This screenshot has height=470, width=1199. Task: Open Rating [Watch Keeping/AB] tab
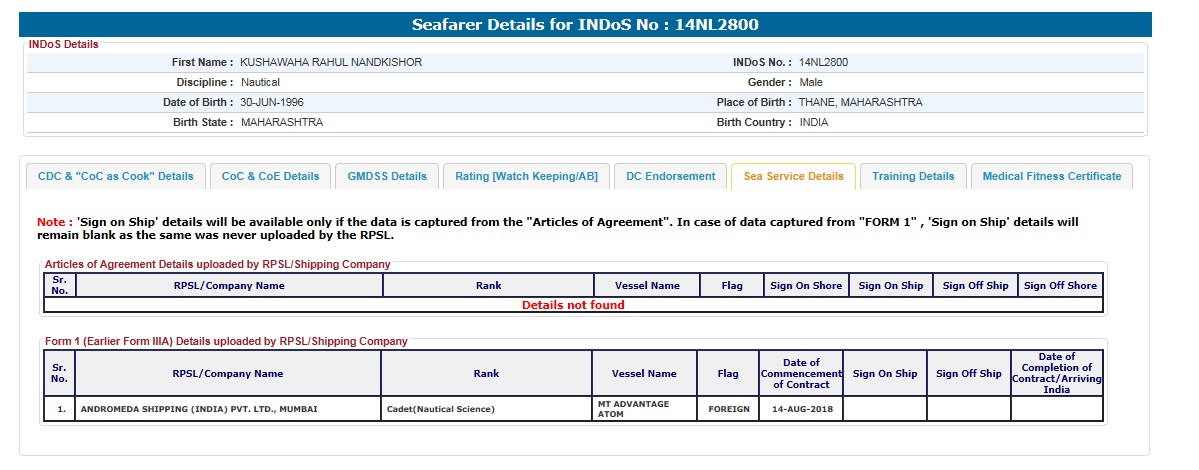(526, 176)
